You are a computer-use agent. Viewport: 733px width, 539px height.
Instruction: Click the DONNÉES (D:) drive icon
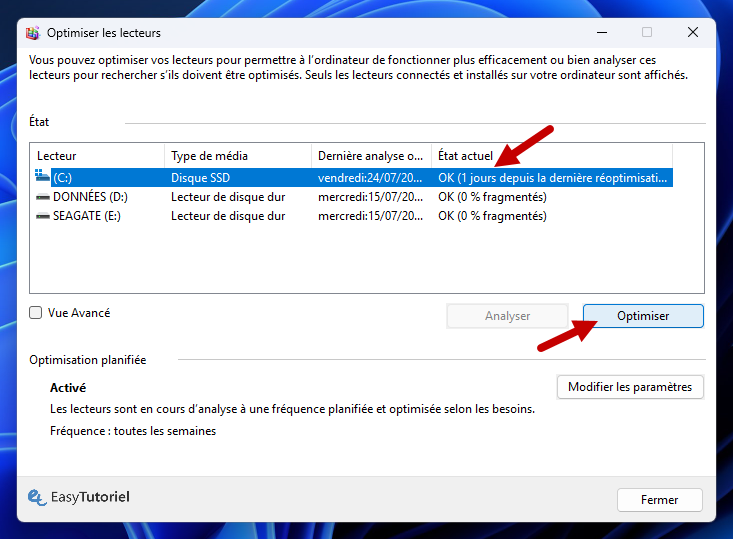tap(43, 197)
